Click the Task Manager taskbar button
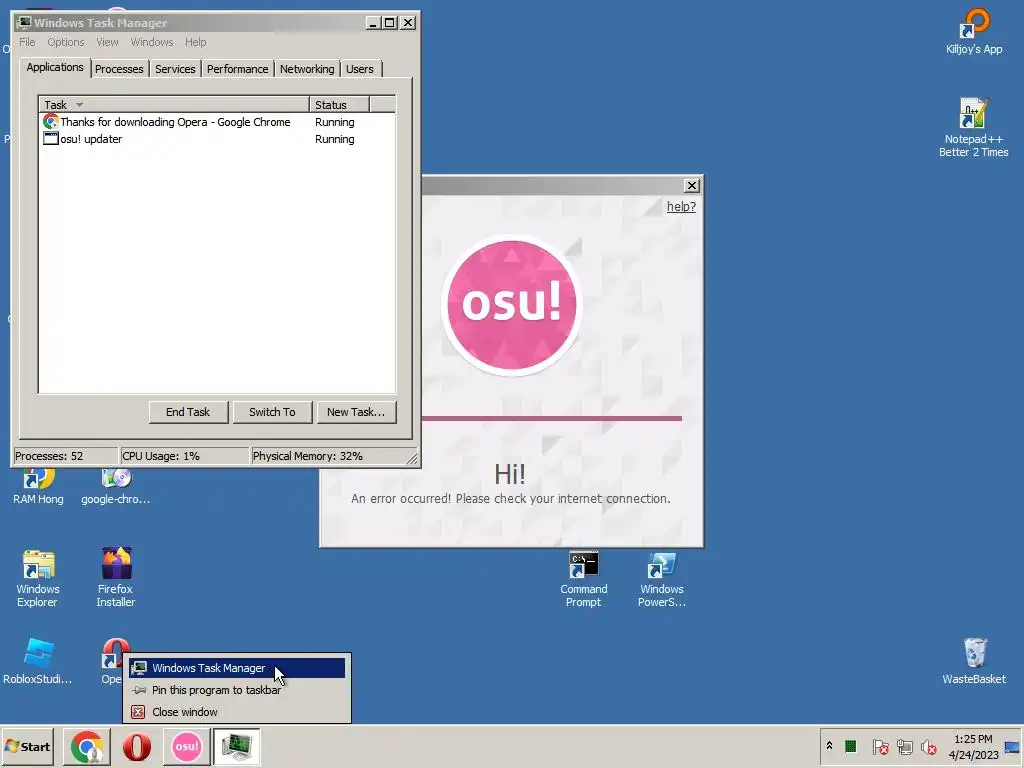Screen dimensions: 1024x768 point(236,746)
